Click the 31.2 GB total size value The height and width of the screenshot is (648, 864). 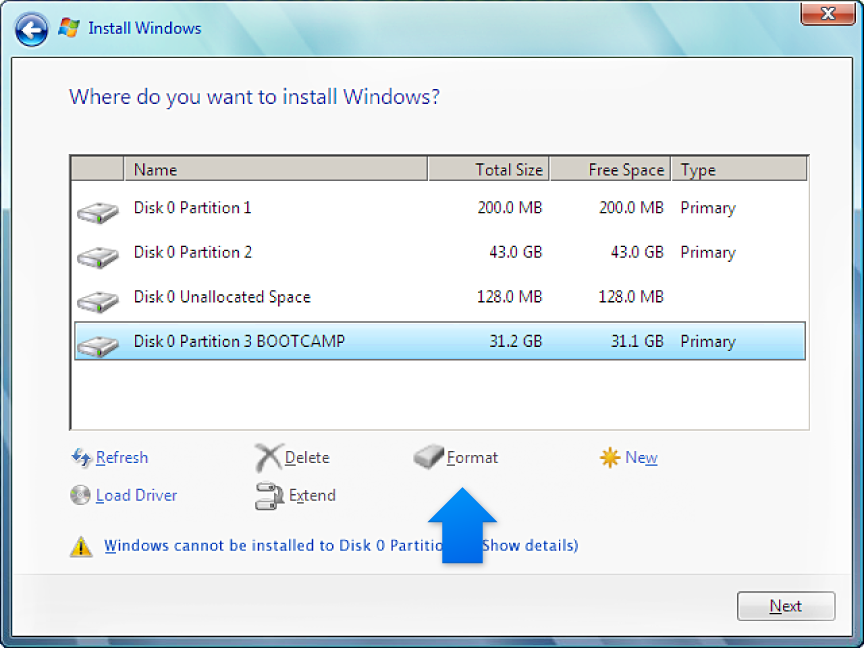(516, 342)
